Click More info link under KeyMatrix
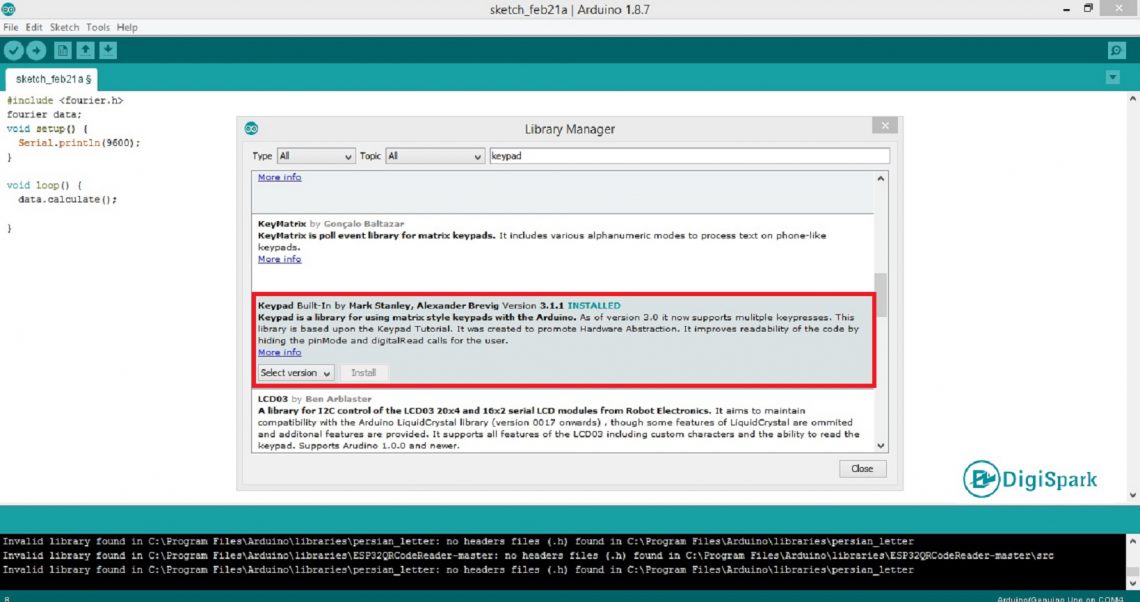 [x=279, y=259]
